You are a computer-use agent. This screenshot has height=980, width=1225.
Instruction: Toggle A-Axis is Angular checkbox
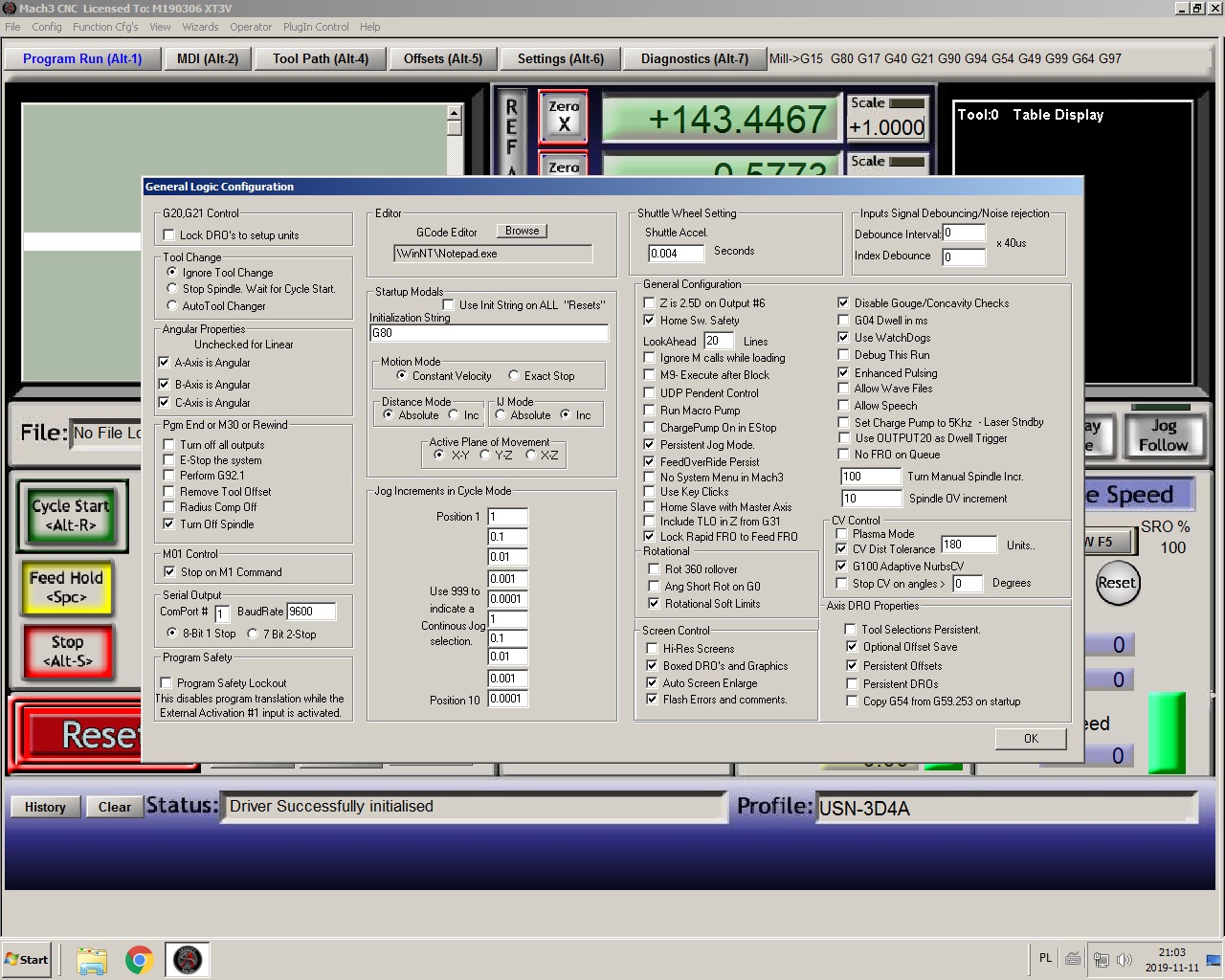click(164, 363)
